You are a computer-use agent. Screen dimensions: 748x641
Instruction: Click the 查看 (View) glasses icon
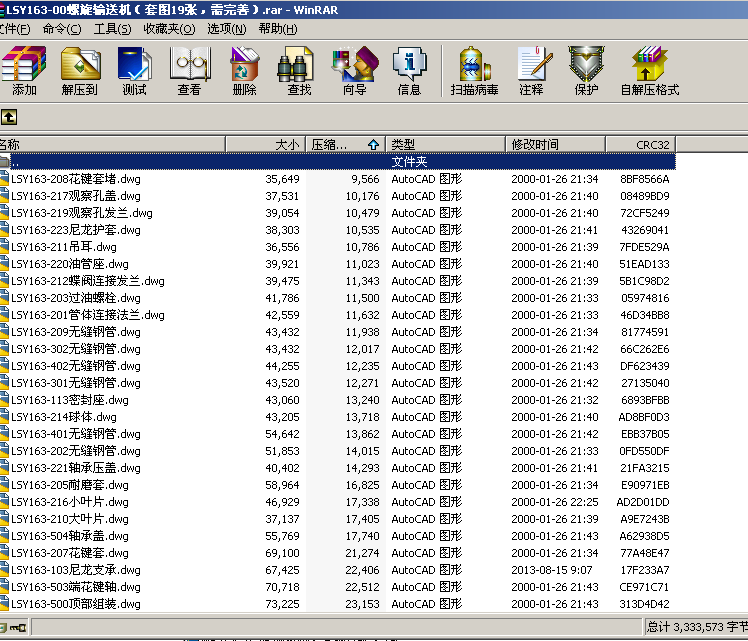pos(189,70)
